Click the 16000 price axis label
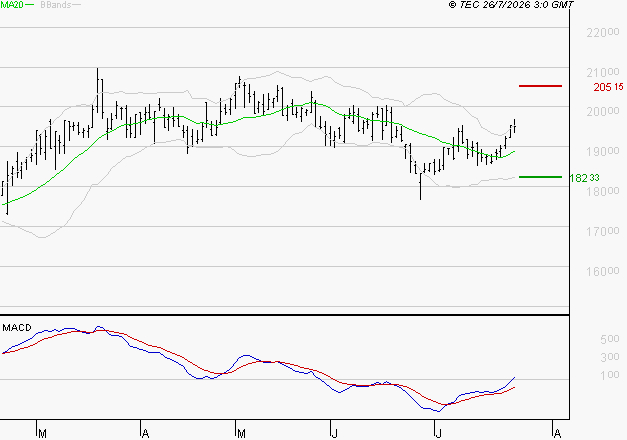Image resolution: width=627 pixels, height=440 pixels. (x=603, y=272)
